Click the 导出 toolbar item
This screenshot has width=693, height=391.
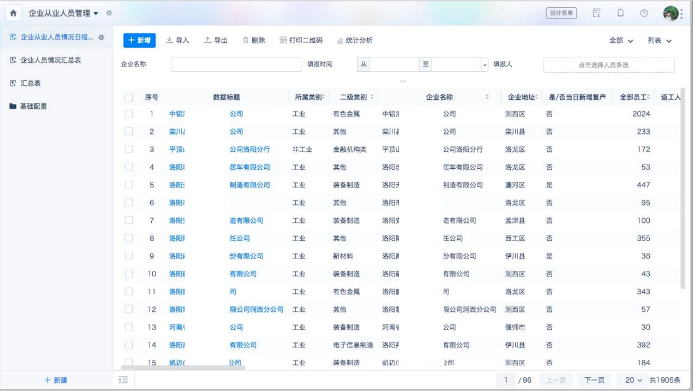pyautogui.click(x=216, y=40)
